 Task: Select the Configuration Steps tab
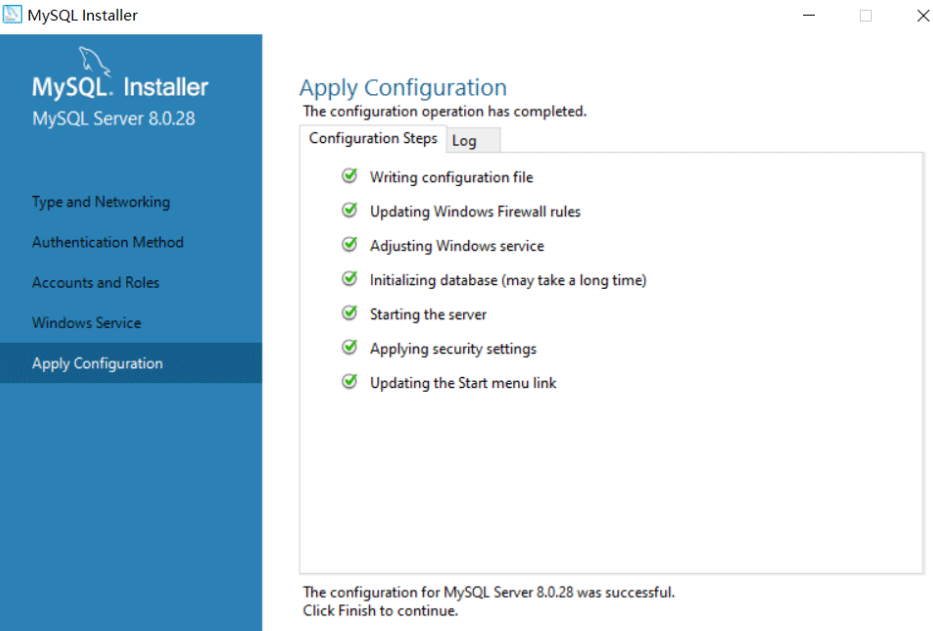373,139
